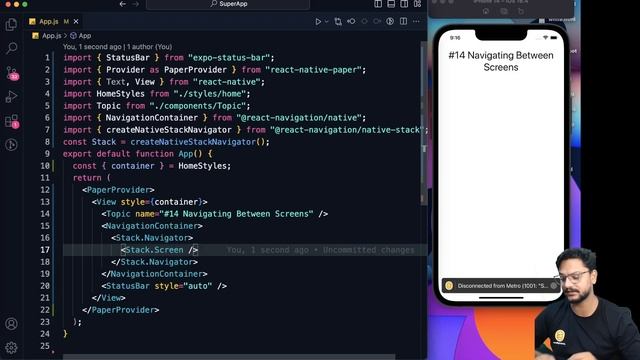Screen dimensions: 640x360
Task: Open the editor More Actions ellipsis menu
Action: click(x=416, y=21)
